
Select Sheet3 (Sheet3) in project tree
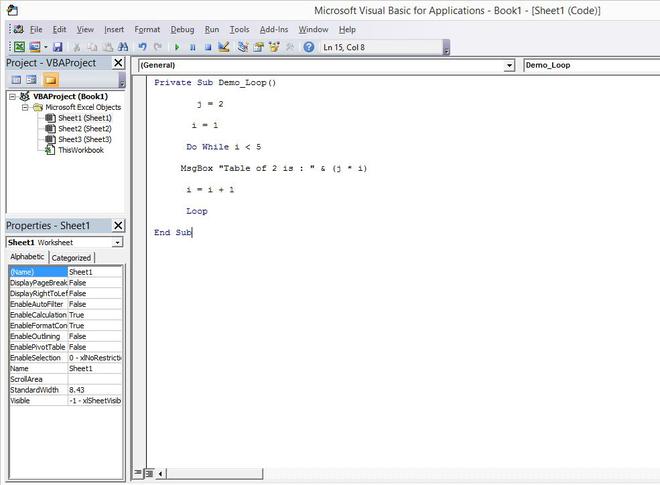click(85, 139)
